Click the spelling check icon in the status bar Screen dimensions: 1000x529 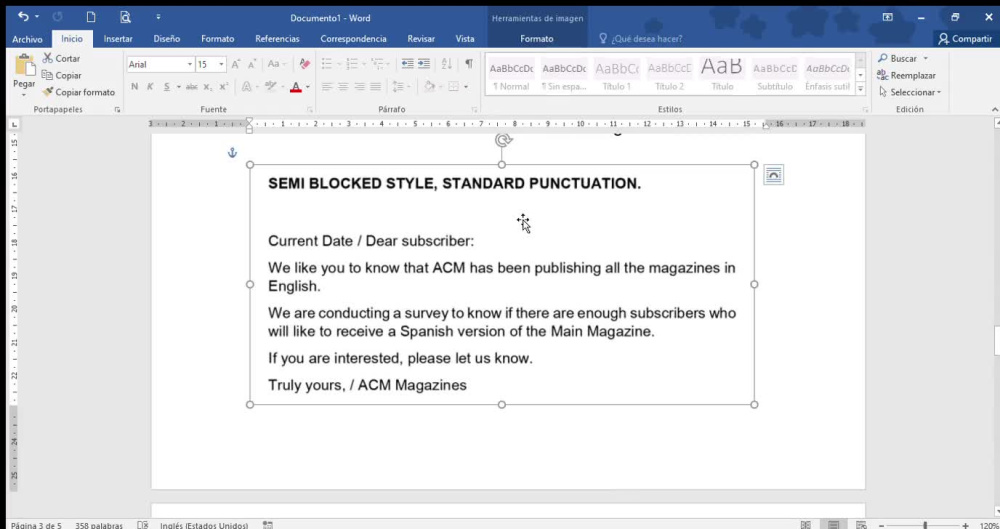tap(143, 525)
